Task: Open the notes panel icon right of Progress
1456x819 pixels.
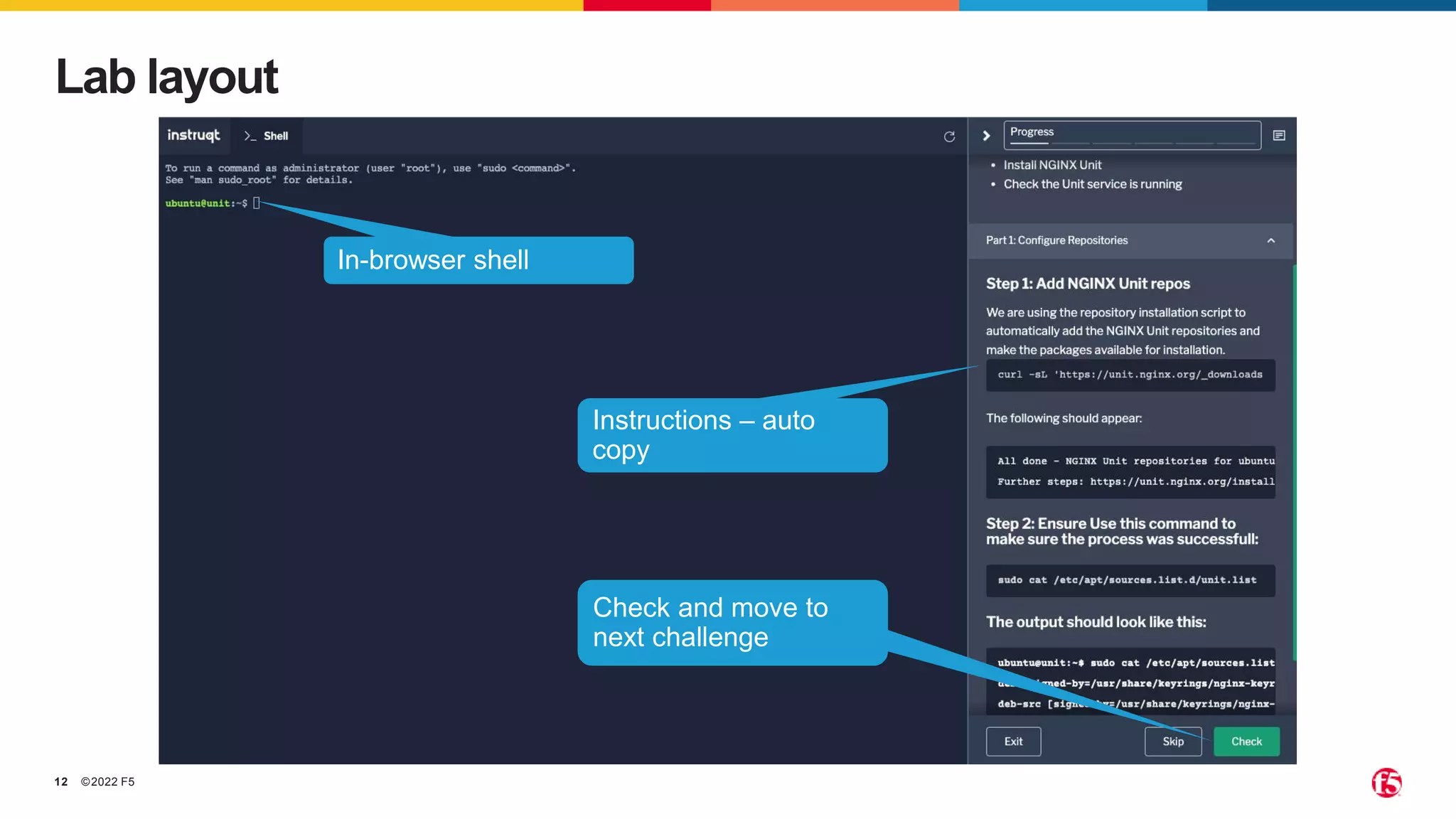Action: (1279, 136)
